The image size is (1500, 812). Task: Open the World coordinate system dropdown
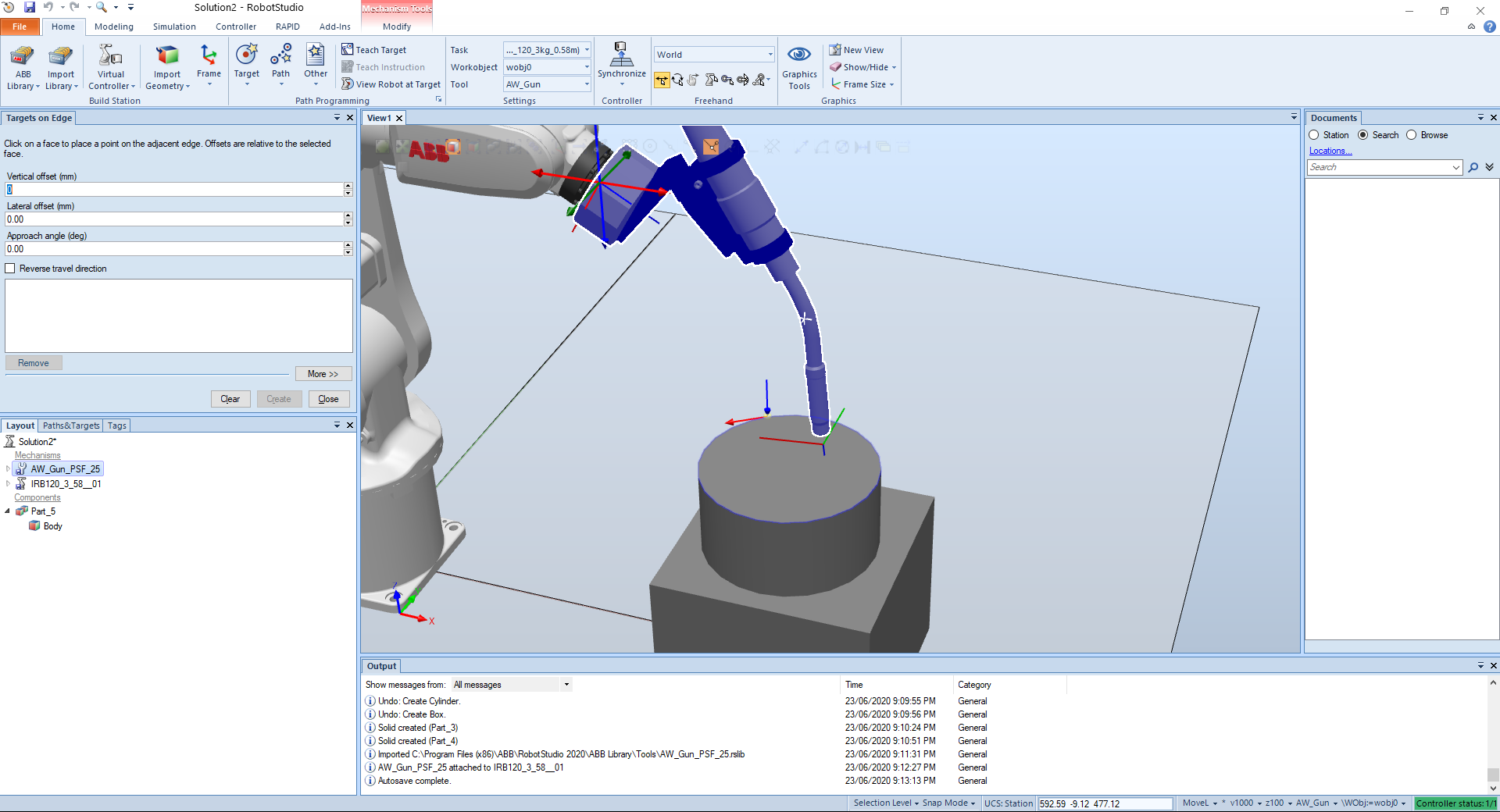713,55
